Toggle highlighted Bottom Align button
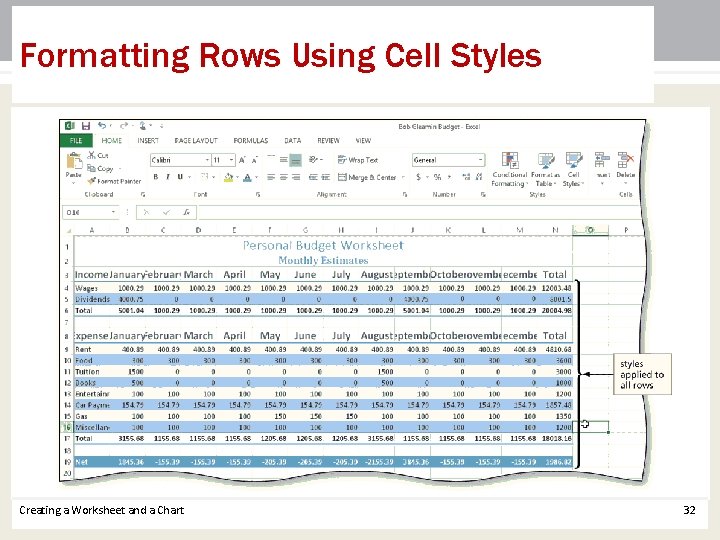The width and height of the screenshot is (720, 540). click(296, 160)
